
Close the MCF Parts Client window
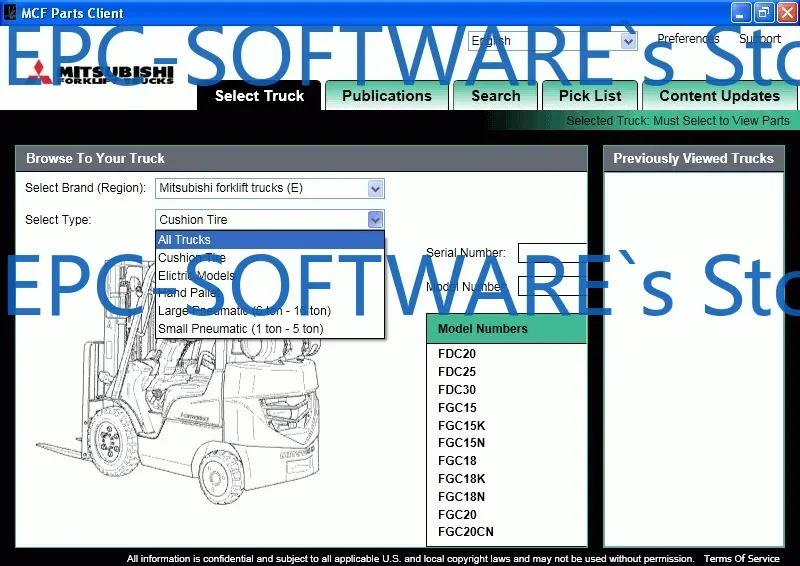pyautogui.click(x=787, y=13)
